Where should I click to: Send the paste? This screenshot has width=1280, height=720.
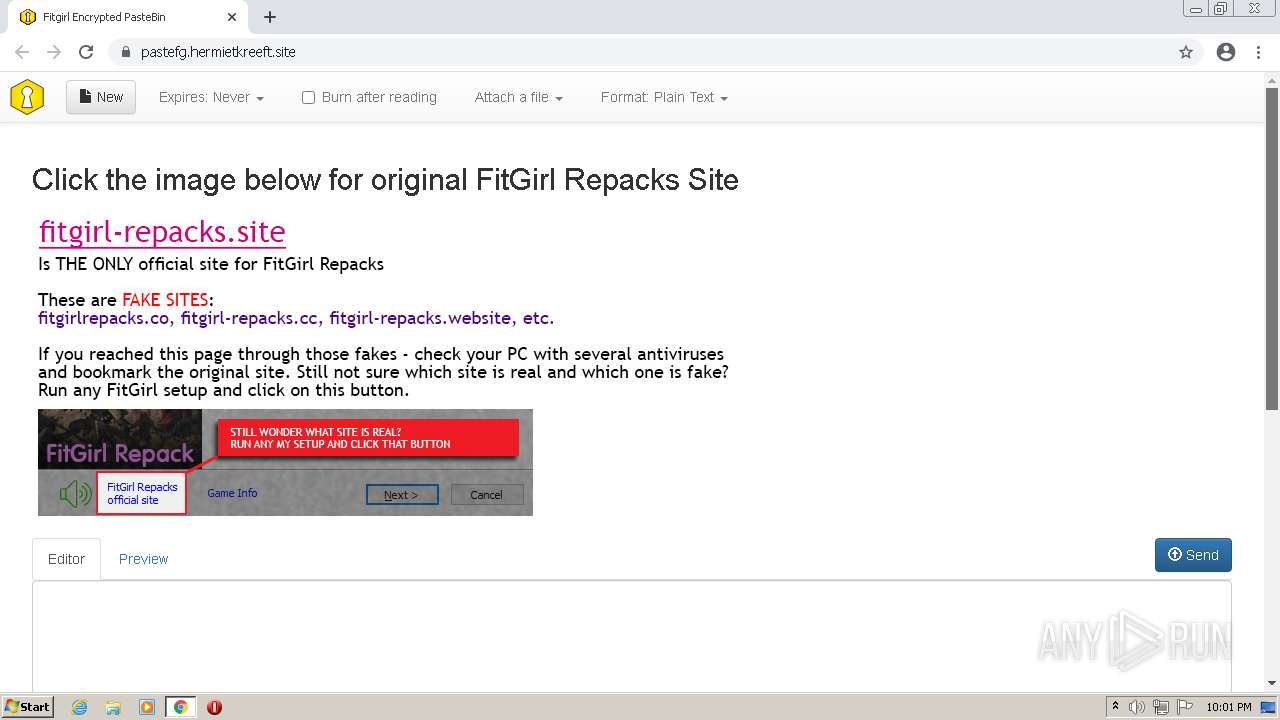[x=1193, y=555]
